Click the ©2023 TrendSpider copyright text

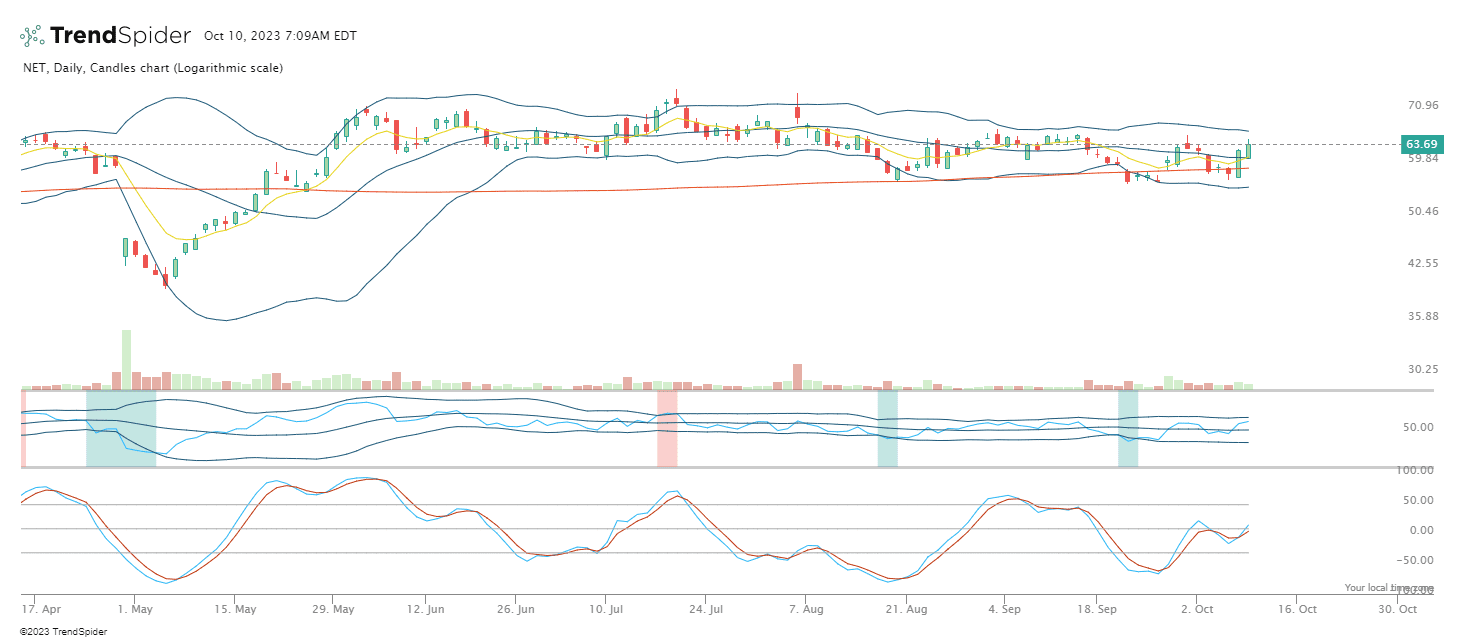63,632
